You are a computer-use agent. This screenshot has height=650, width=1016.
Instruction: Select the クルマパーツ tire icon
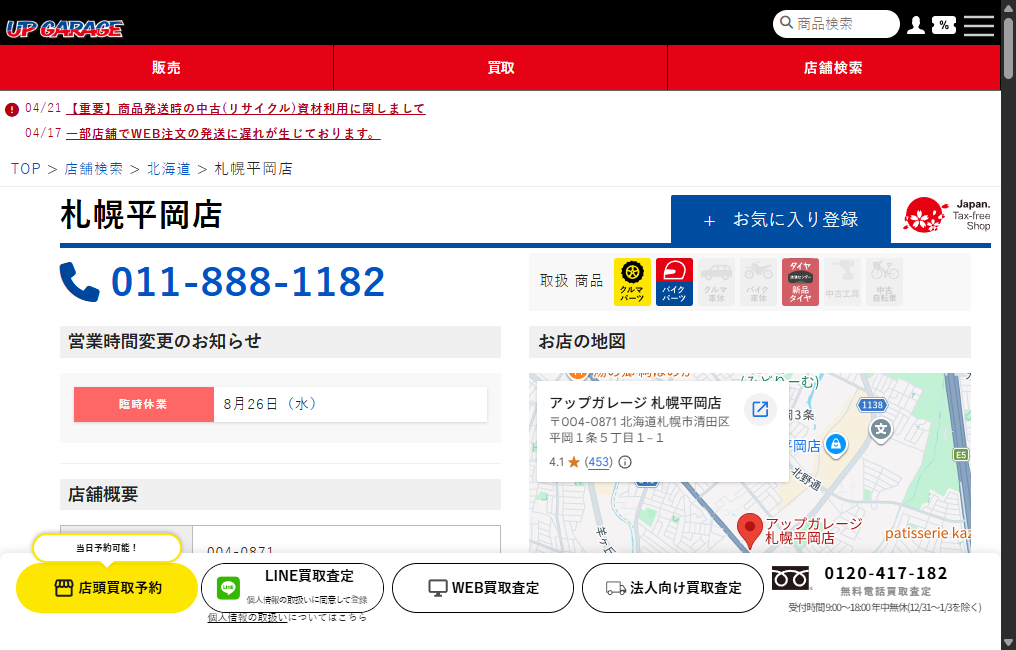pyautogui.click(x=632, y=282)
